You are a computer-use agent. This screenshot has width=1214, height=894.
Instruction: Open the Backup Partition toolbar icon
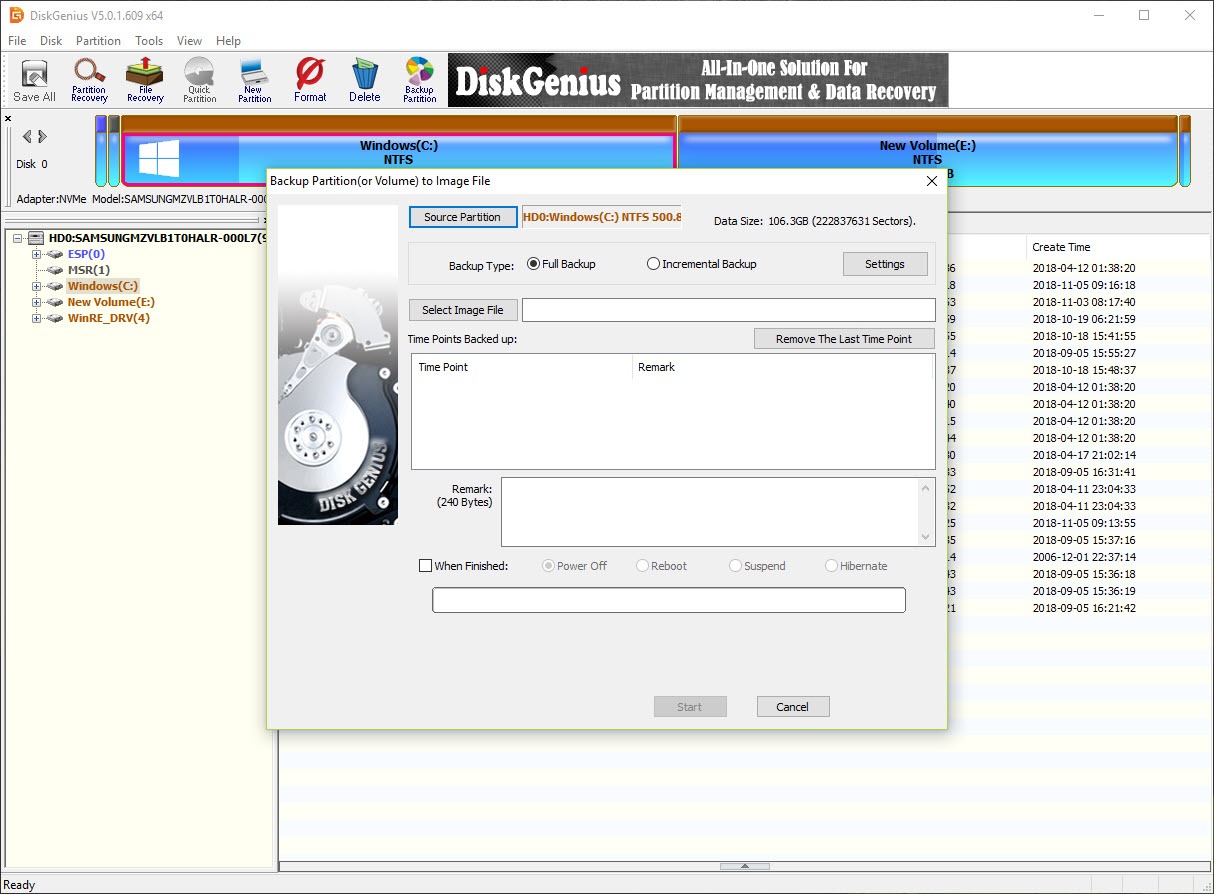420,80
